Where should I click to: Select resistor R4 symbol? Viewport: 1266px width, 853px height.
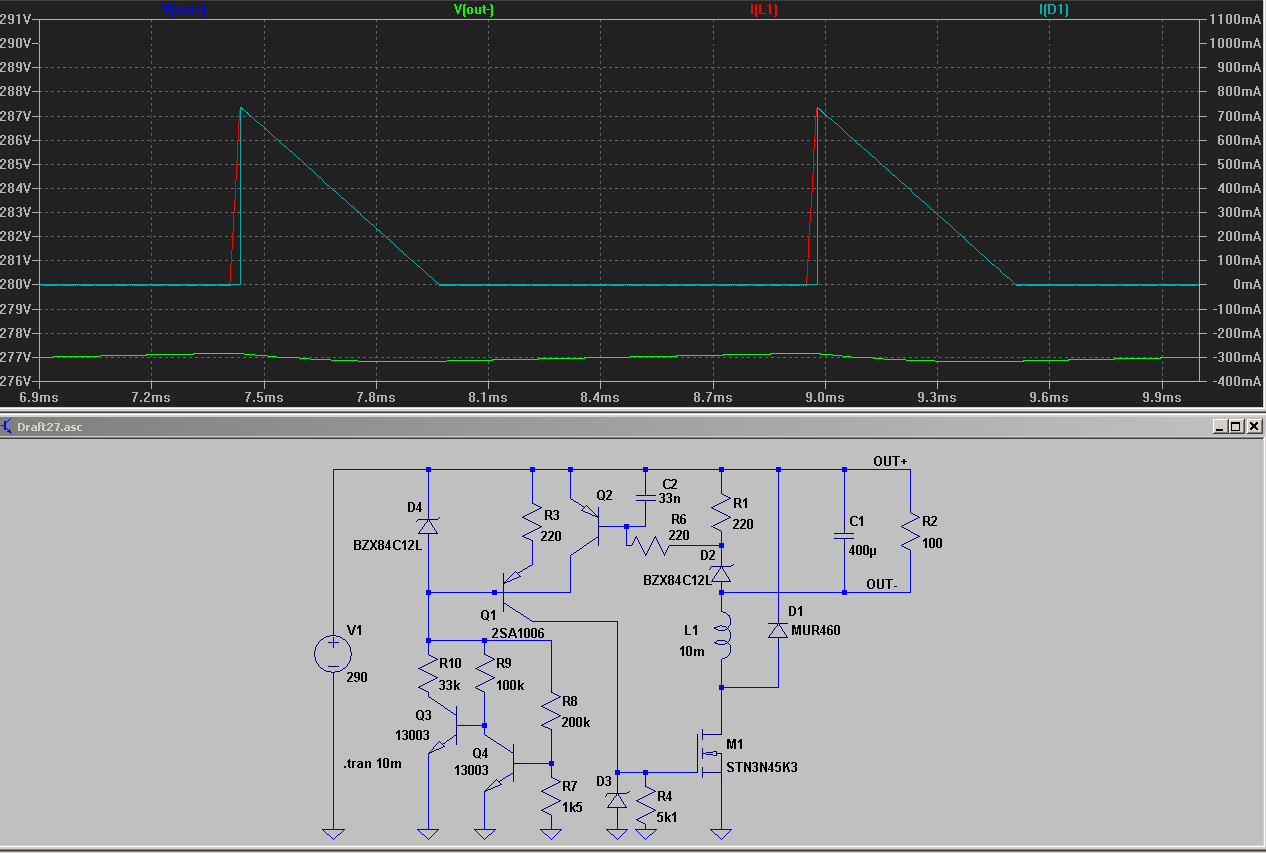(645, 807)
